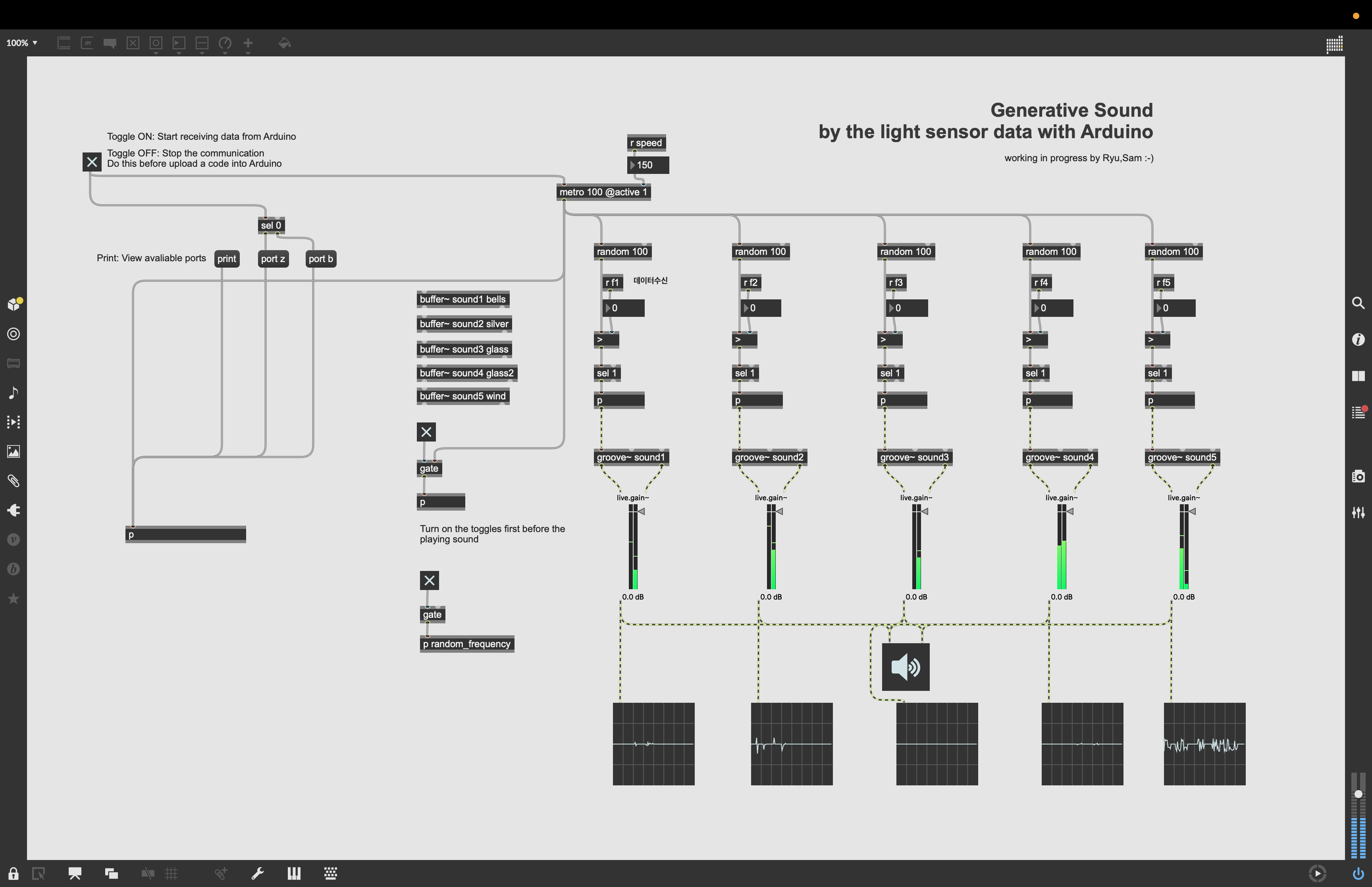Show the calendar grid view icon
This screenshot has height=887, width=1372.
[x=1334, y=44]
